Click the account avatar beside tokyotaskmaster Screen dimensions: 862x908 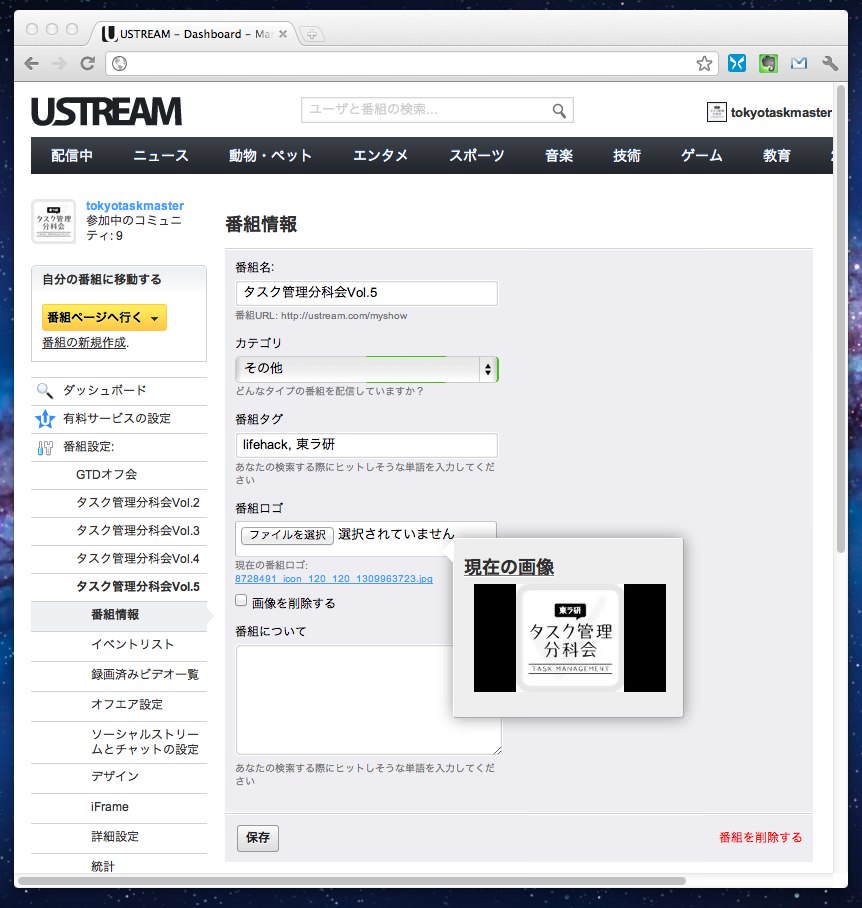click(x=716, y=112)
